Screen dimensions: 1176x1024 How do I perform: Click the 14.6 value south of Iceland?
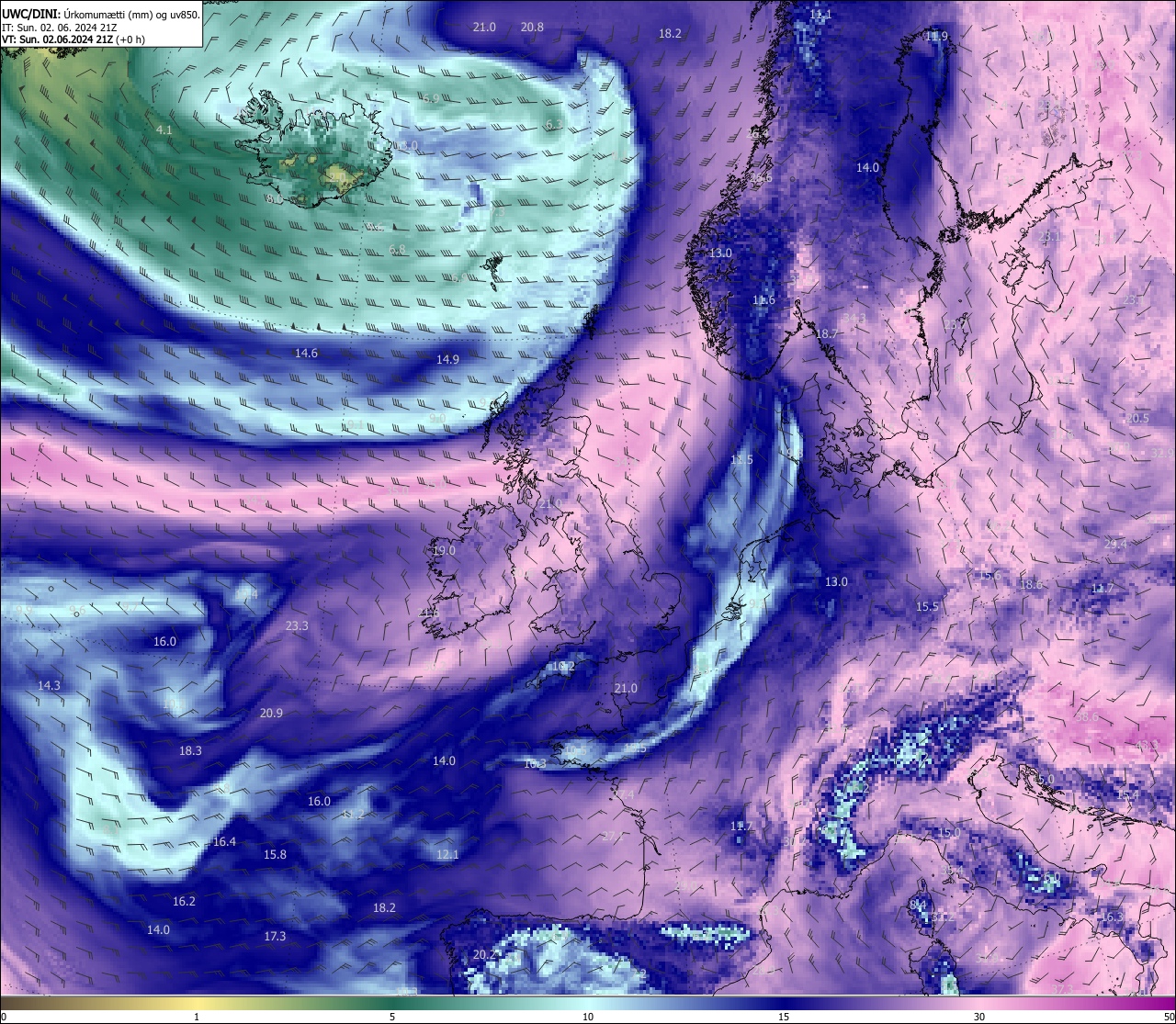[x=306, y=354]
